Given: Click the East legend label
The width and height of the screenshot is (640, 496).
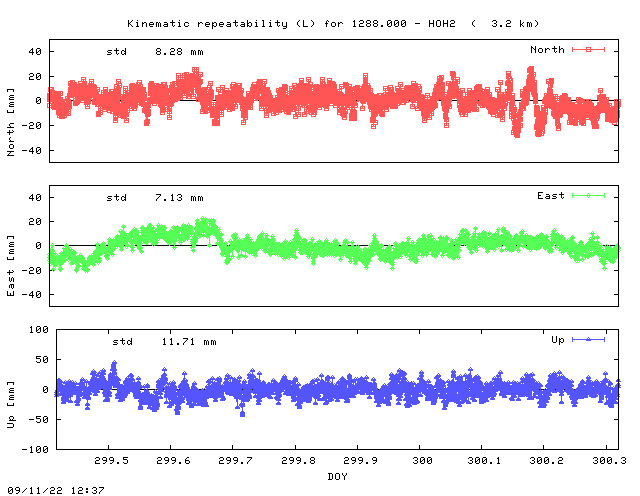Looking at the screenshot, I should pyautogui.click(x=551, y=196).
